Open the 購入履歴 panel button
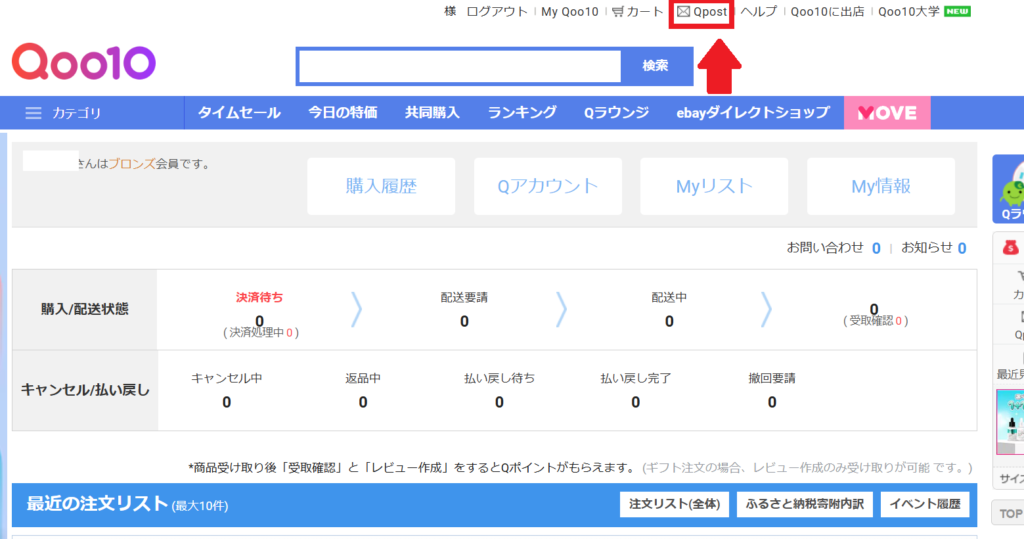 381,186
